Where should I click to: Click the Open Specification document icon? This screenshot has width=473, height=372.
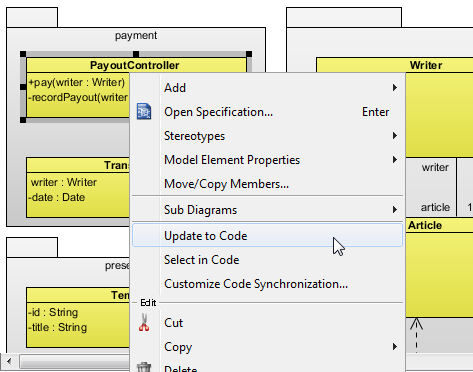click(144, 112)
